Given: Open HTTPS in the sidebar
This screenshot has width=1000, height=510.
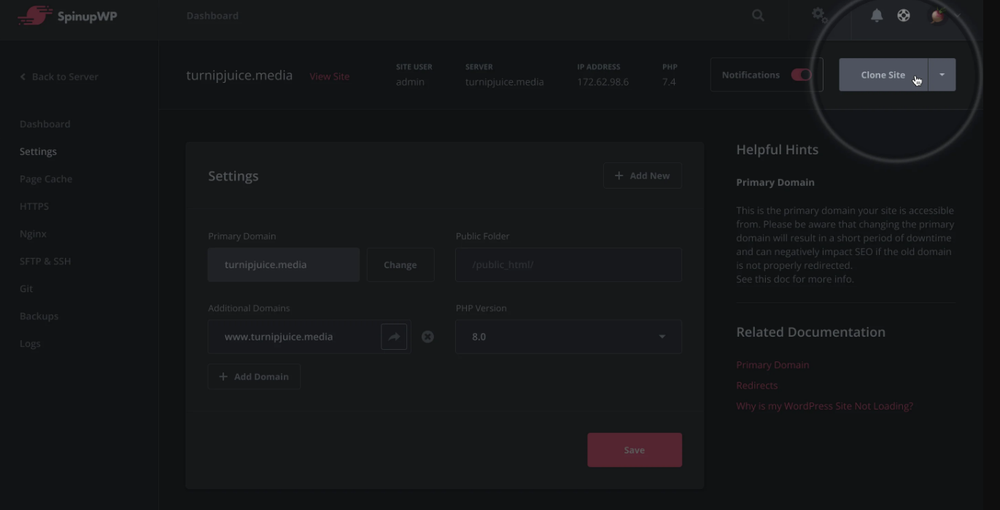Looking at the screenshot, I should click(34, 206).
